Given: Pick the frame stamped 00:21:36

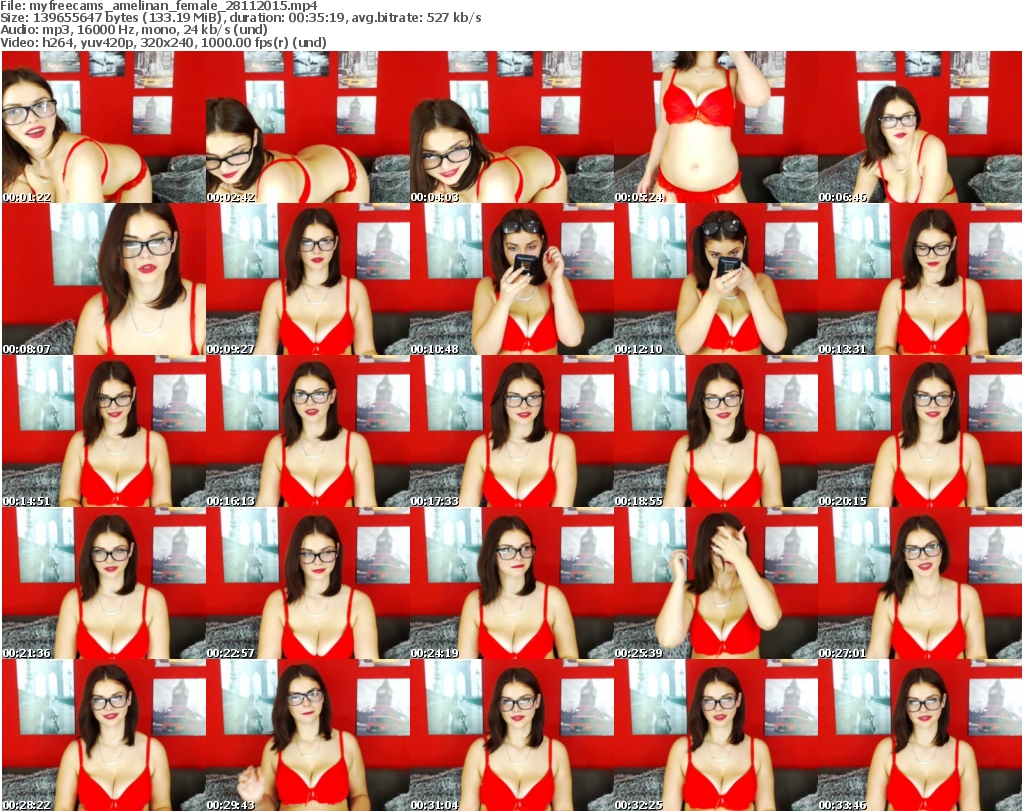Looking at the screenshot, I should (x=104, y=583).
